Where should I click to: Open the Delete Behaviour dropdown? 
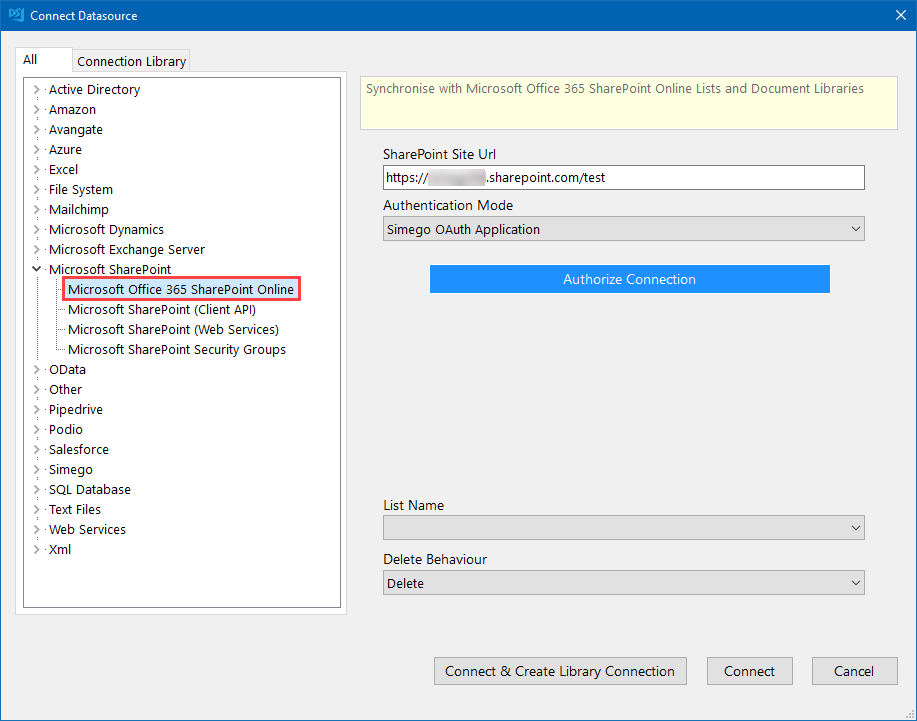click(623, 583)
